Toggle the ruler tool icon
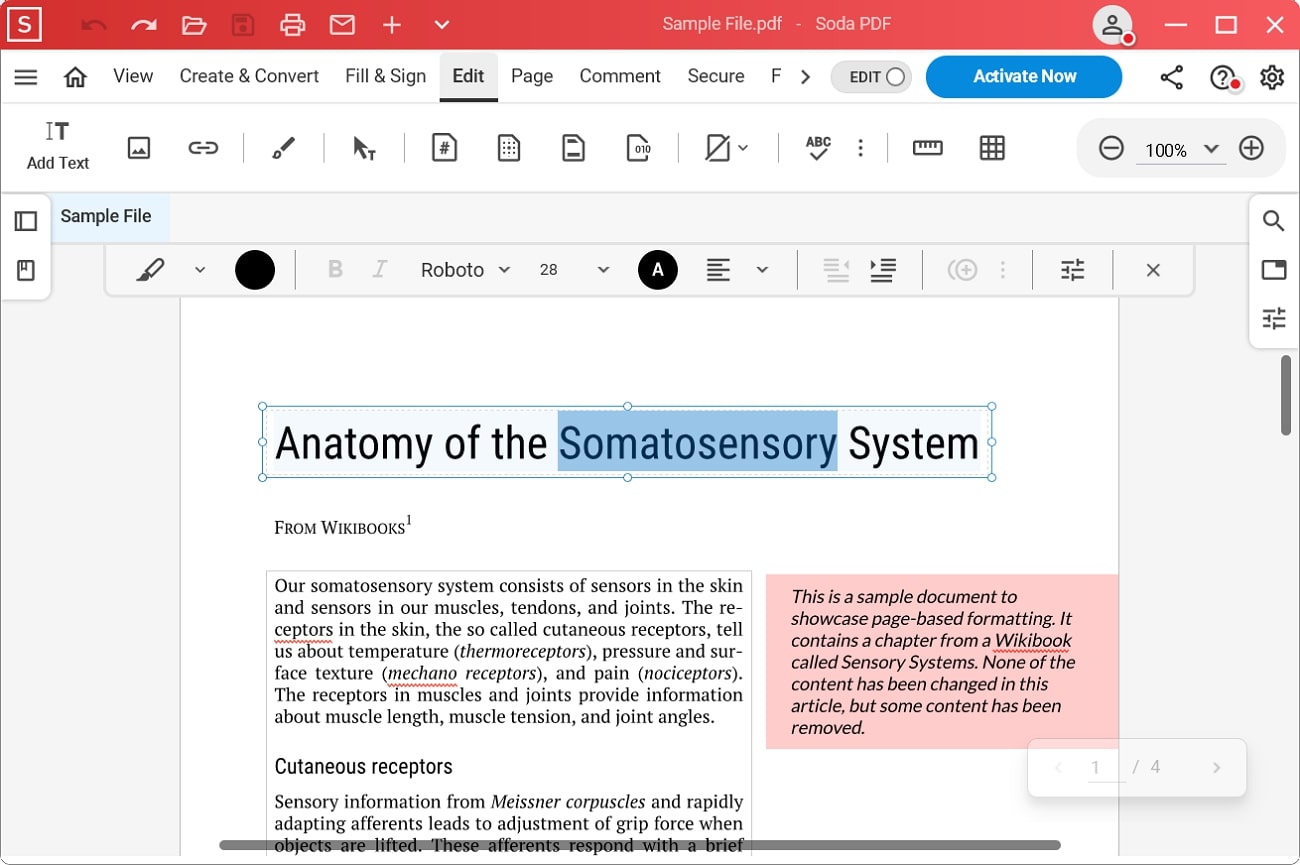 (928, 148)
